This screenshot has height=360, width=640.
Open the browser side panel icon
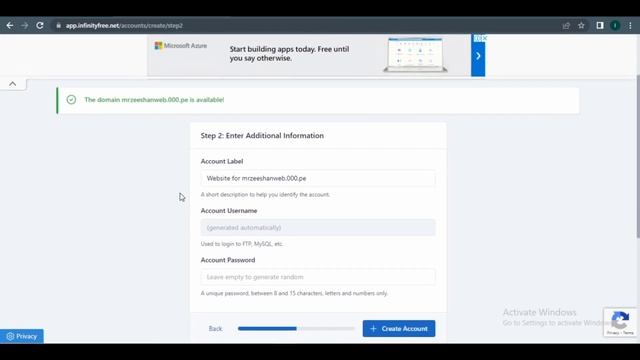[600, 25]
